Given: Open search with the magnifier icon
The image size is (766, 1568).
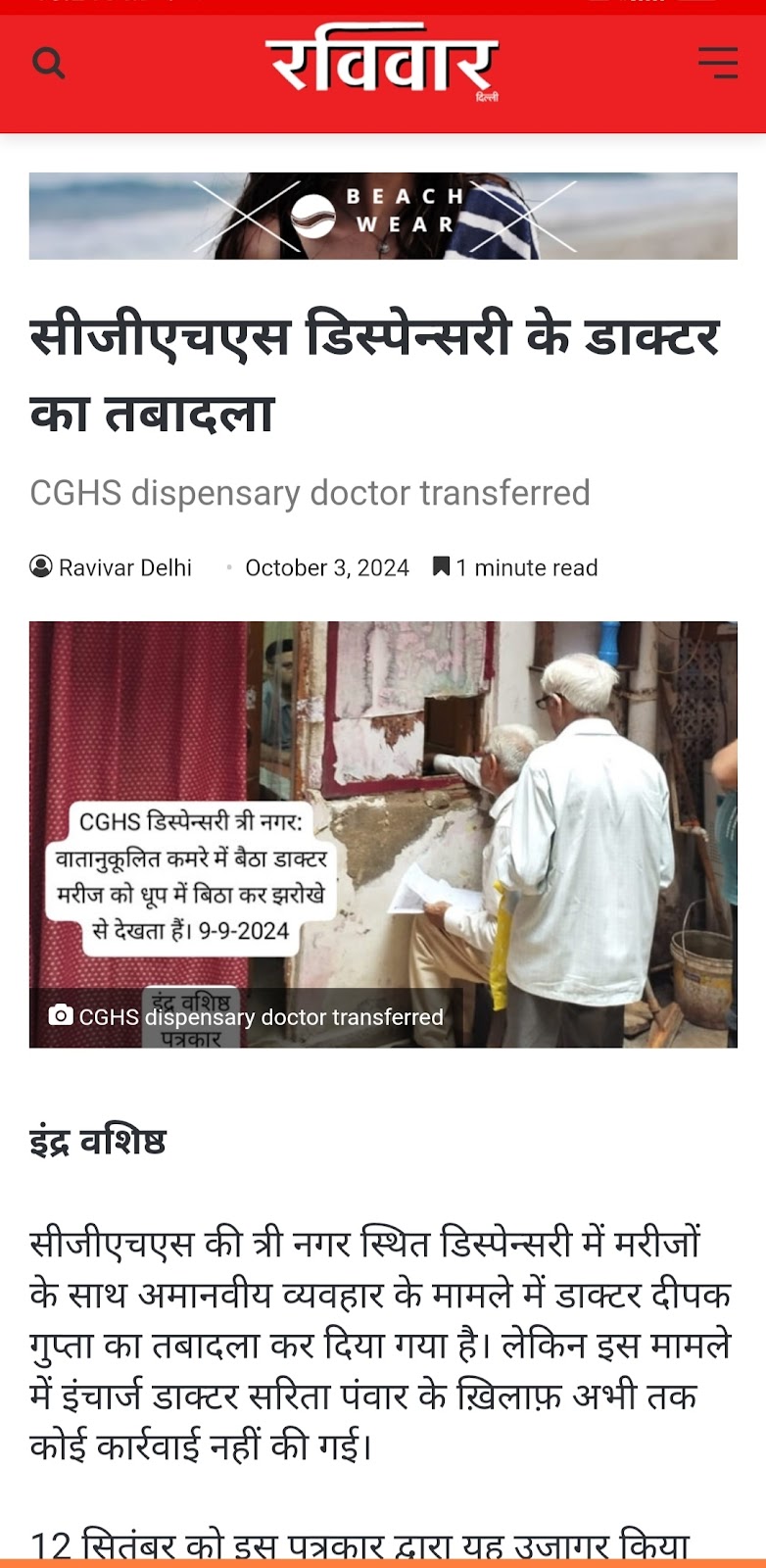Looking at the screenshot, I should pyautogui.click(x=48, y=63).
